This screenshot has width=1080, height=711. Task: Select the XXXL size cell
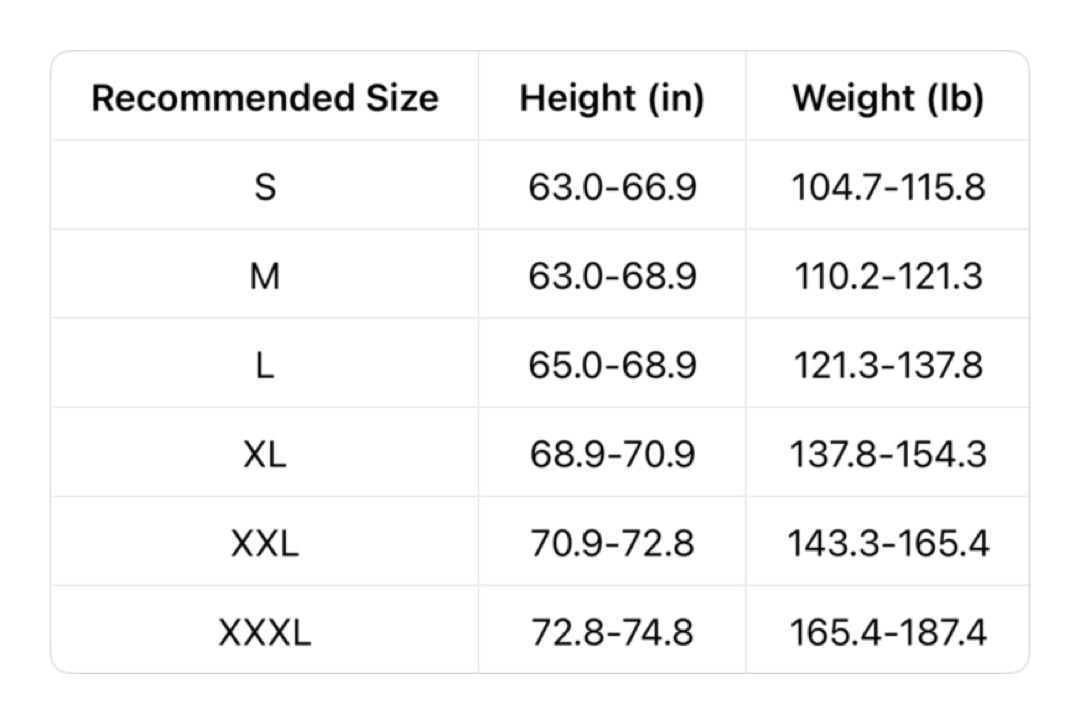[x=265, y=632]
